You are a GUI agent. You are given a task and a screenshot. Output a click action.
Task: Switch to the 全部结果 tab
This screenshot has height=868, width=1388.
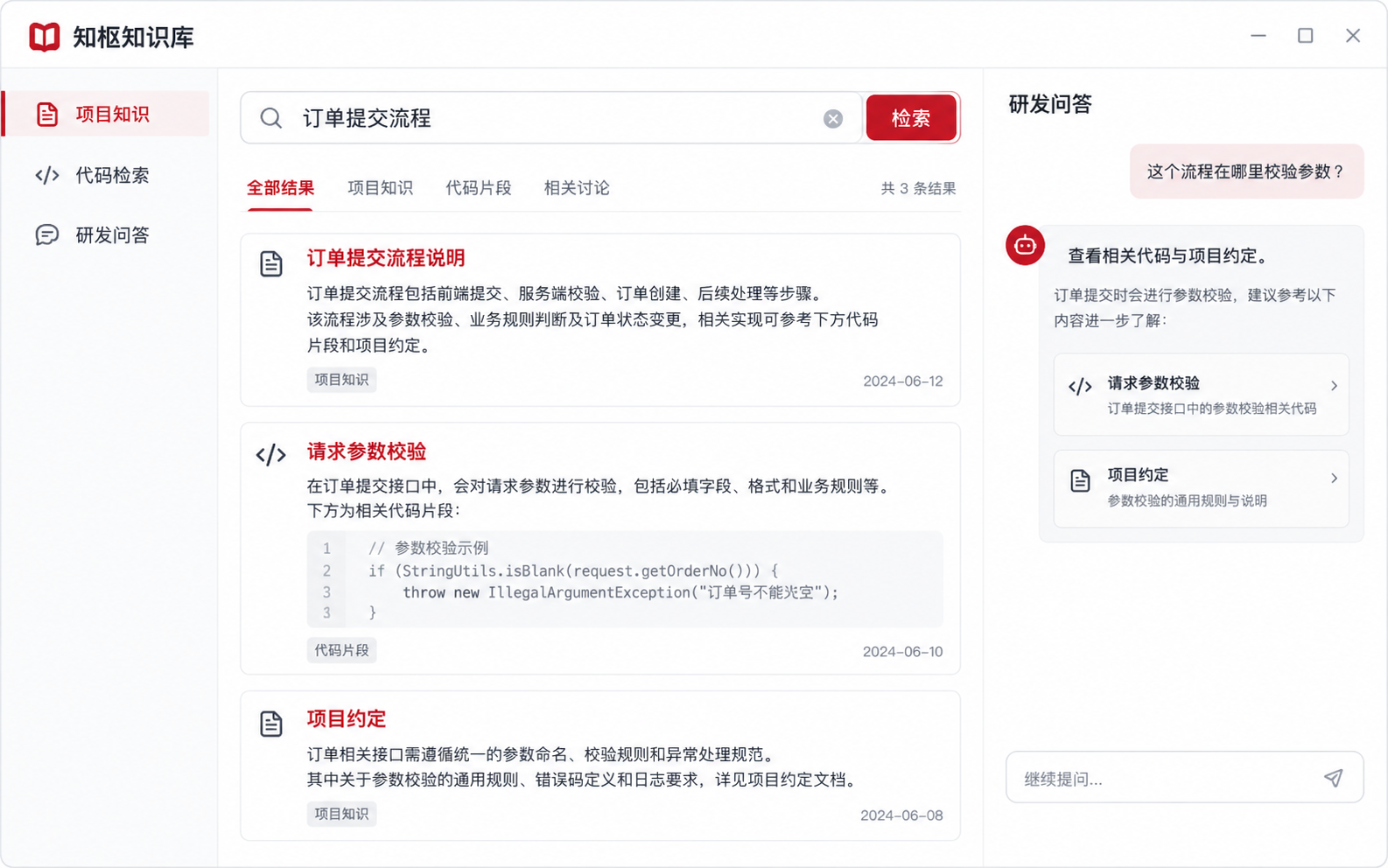click(280, 188)
